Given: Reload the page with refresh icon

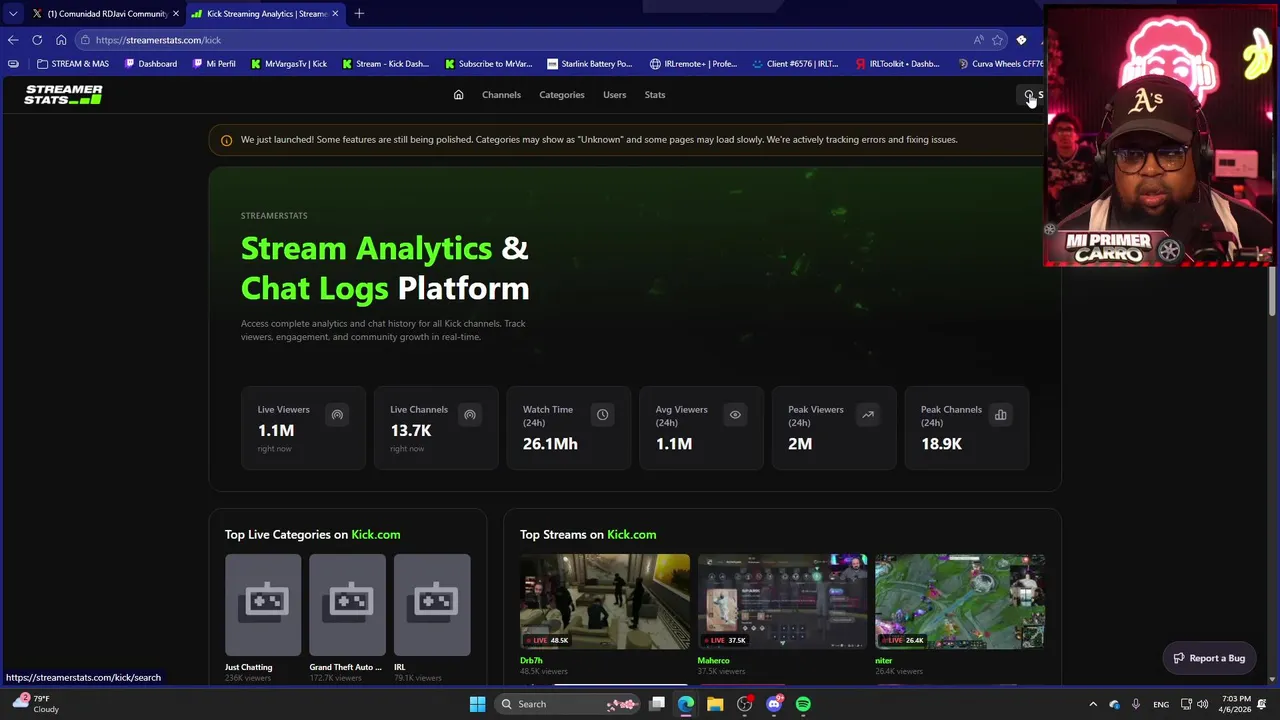Looking at the screenshot, I should 37,40.
